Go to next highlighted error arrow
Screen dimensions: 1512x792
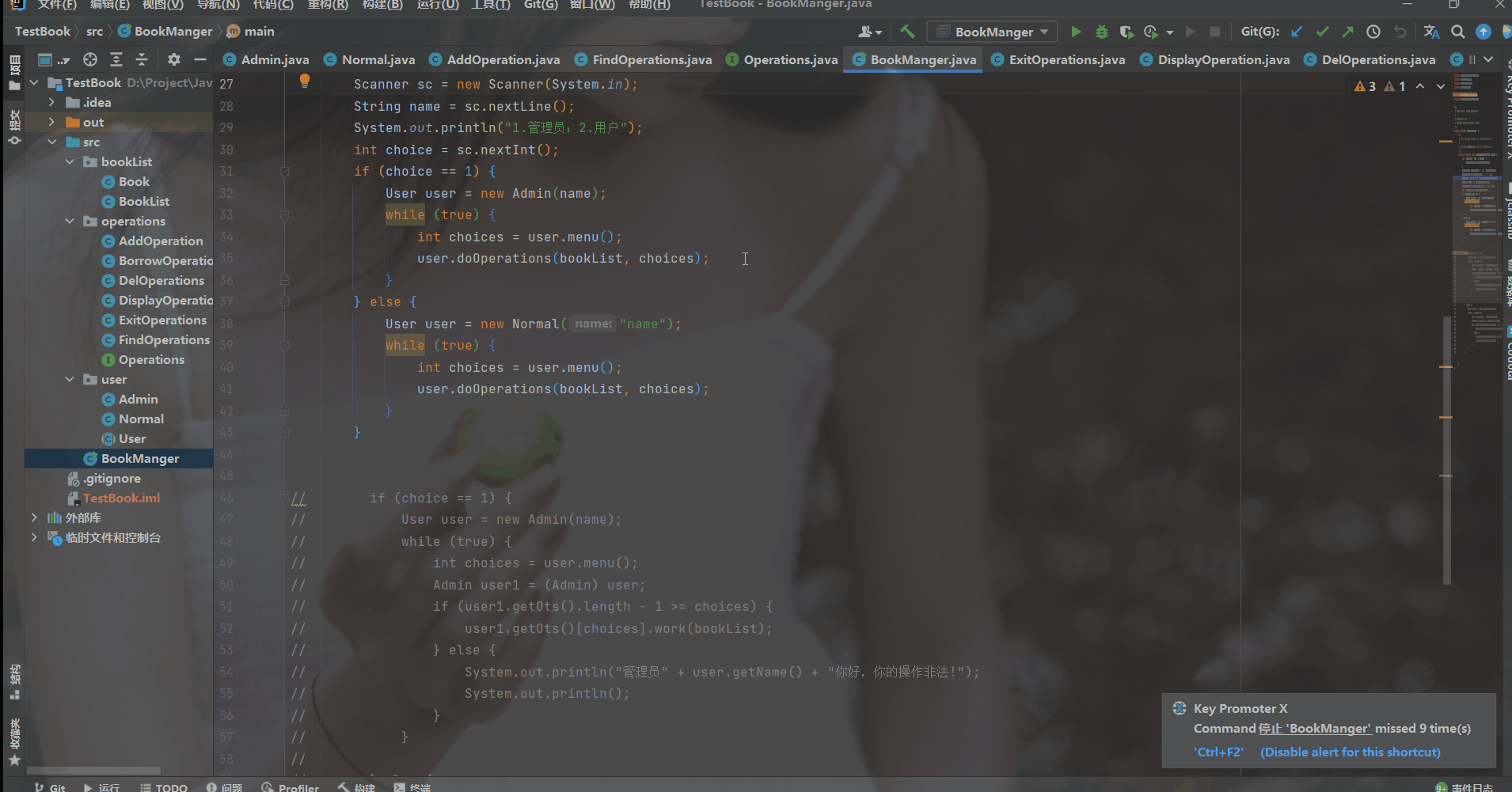(x=1441, y=85)
